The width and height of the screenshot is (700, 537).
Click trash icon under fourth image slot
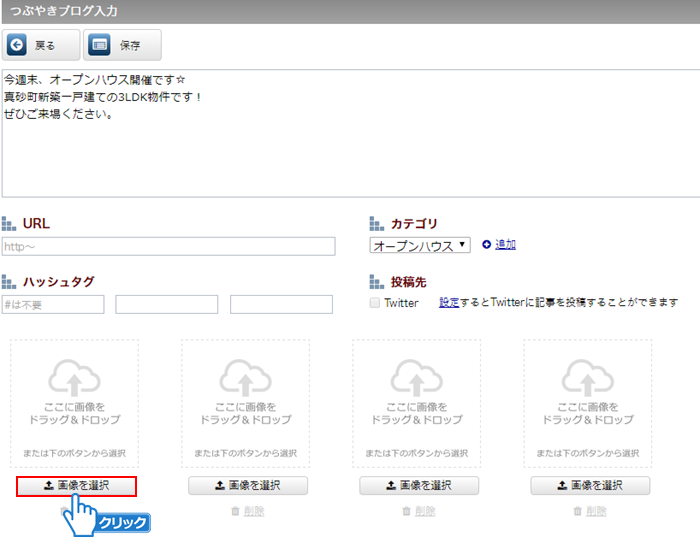(578, 511)
